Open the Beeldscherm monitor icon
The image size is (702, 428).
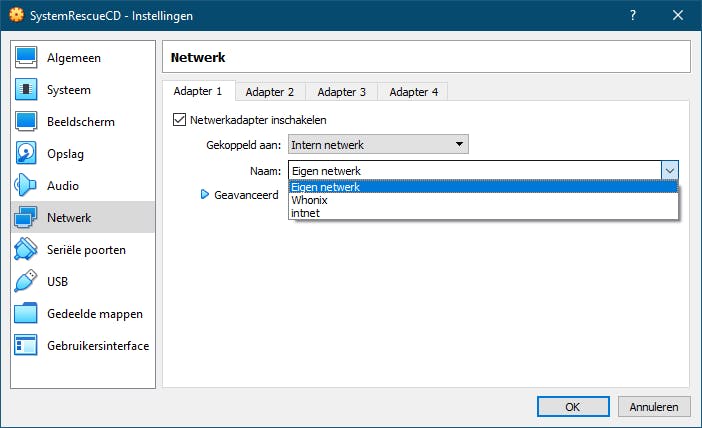click(27, 122)
